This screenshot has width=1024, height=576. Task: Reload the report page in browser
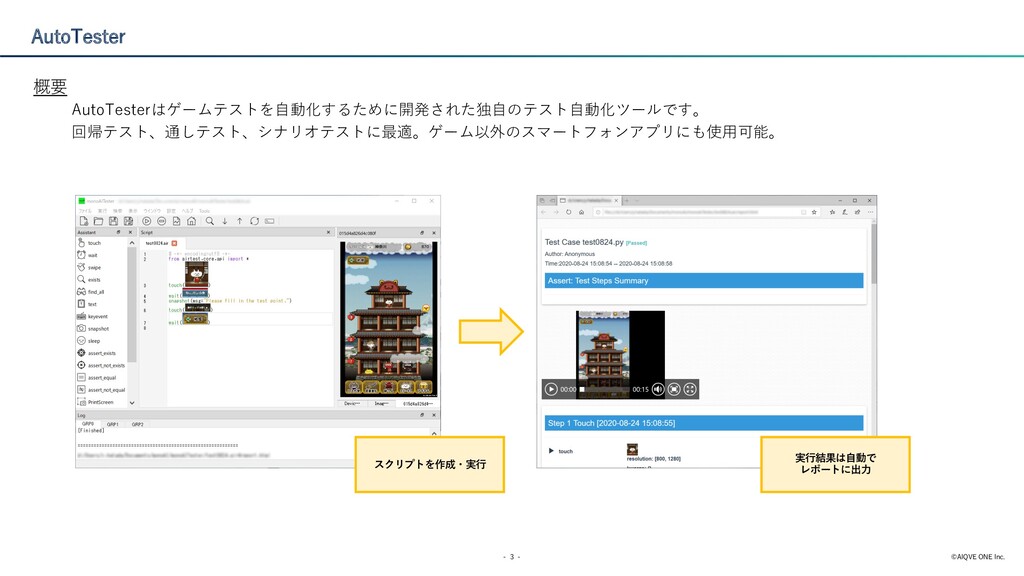click(568, 212)
